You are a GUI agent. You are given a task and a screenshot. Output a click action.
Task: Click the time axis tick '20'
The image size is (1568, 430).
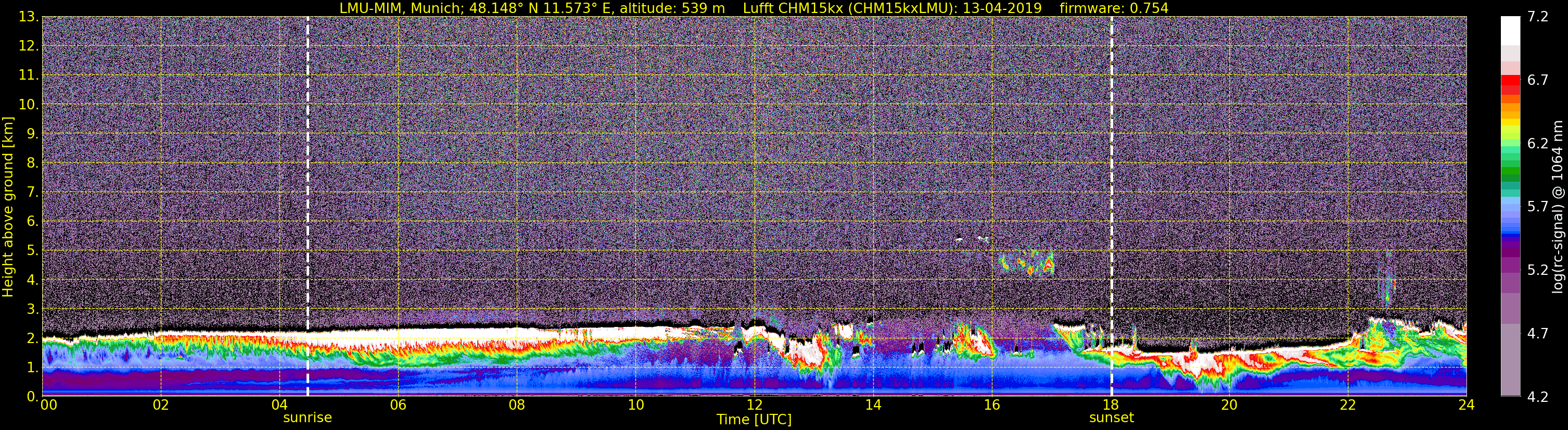click(x=1229, y=405)
